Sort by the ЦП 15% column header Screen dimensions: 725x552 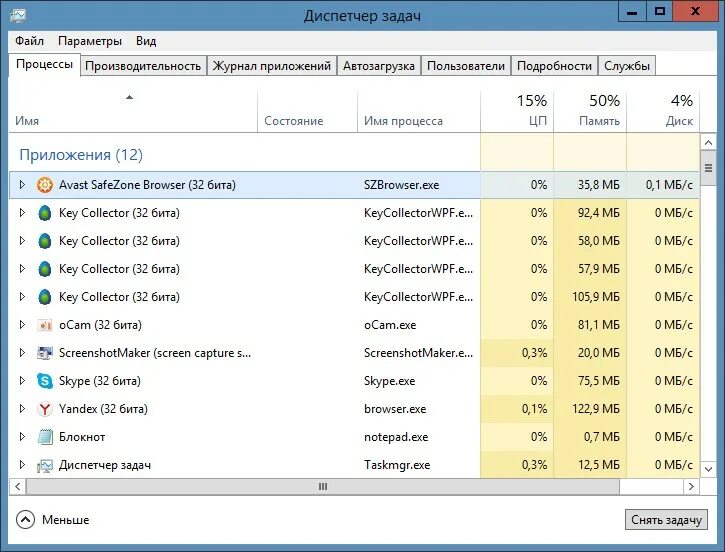517,111
